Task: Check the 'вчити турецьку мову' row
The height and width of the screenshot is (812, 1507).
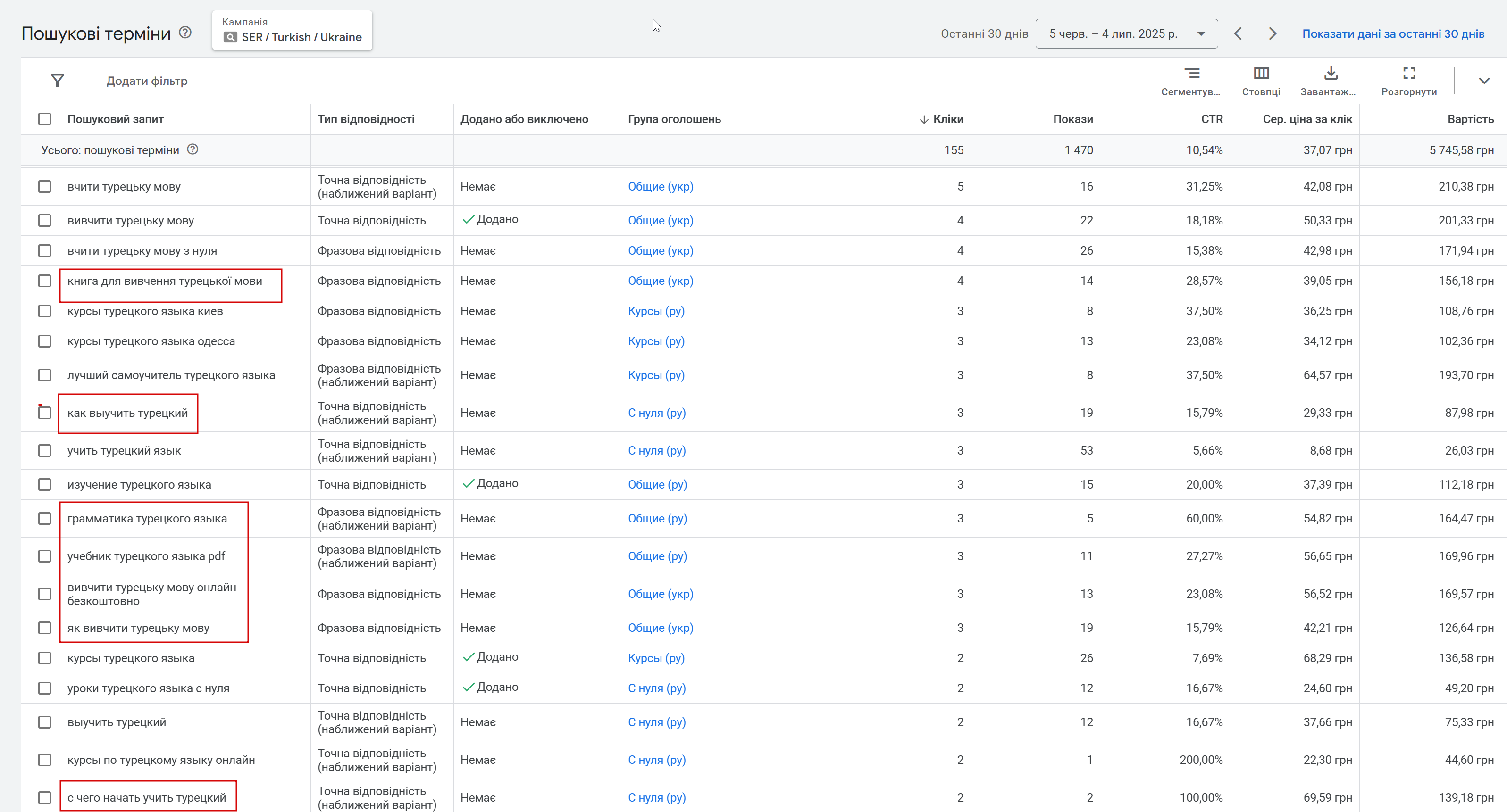Action: point(44,186)
